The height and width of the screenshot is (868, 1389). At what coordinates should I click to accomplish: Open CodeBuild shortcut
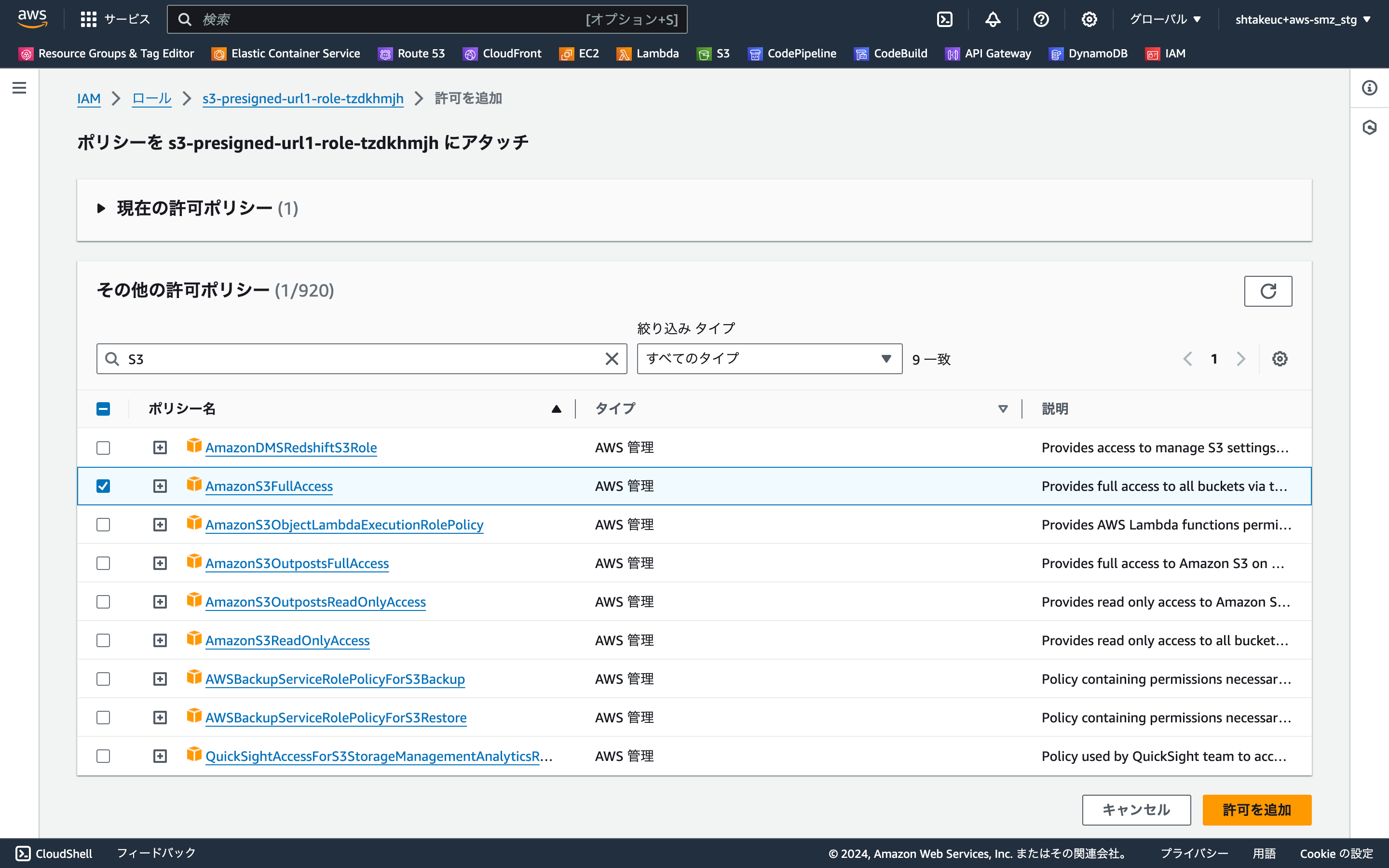tap(891, 54)
